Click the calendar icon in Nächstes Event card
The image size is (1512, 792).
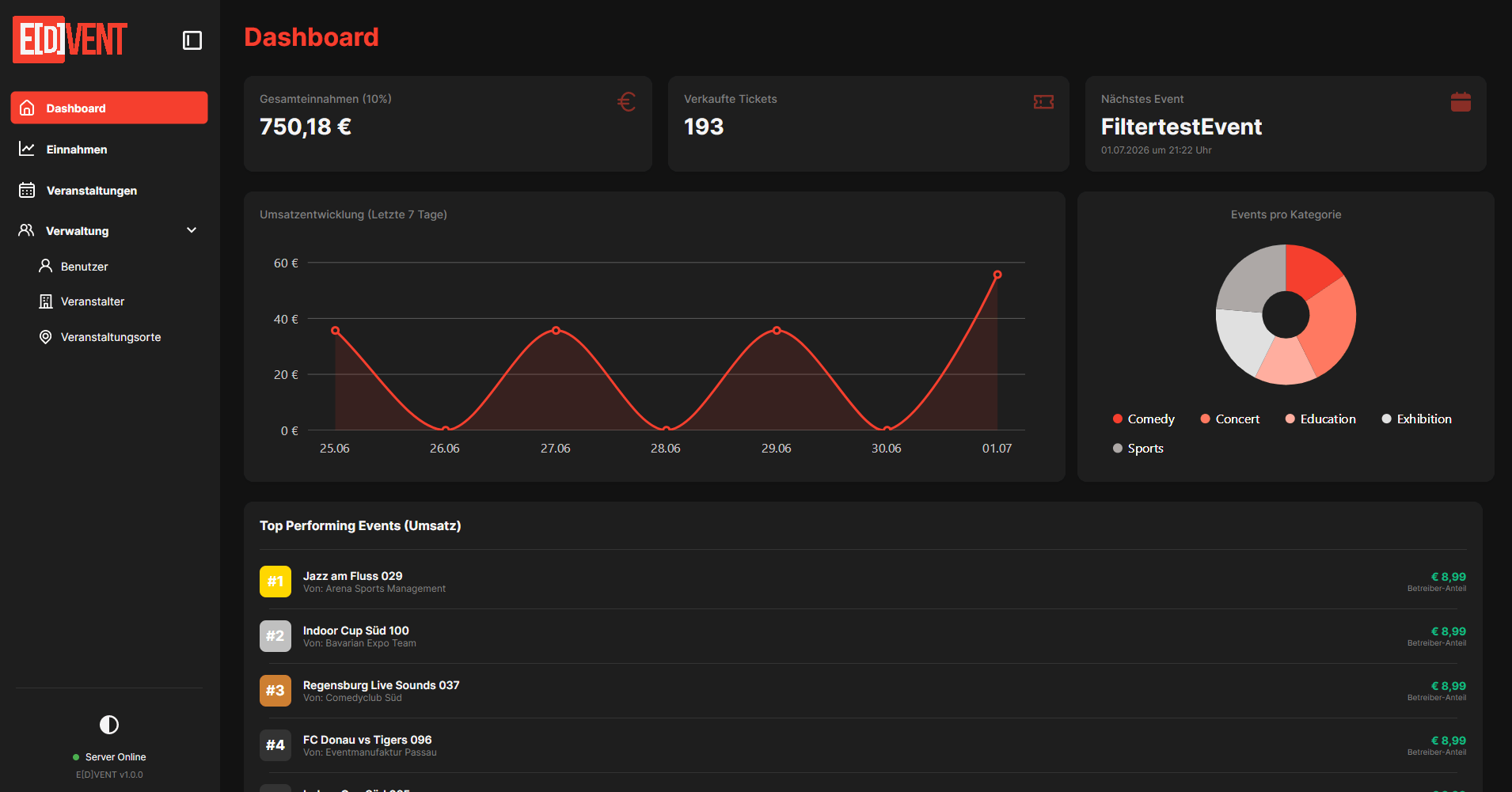(1461, 102)
